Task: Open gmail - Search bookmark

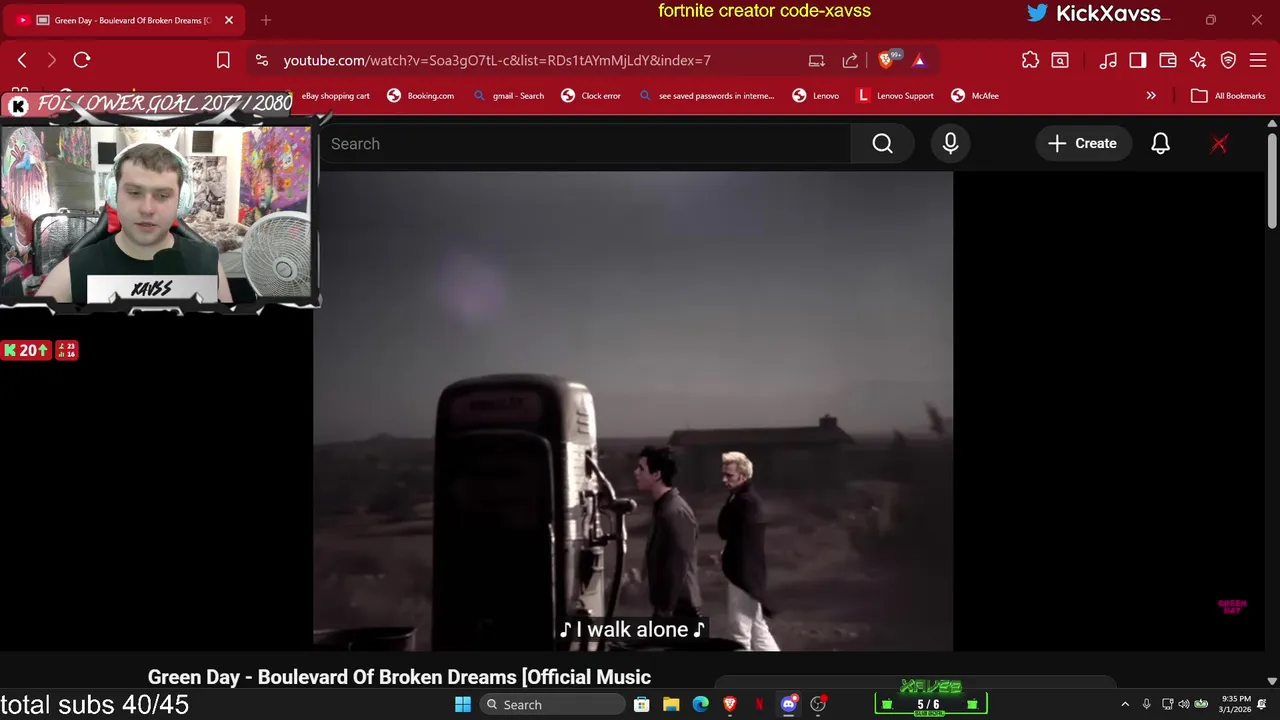Action: click(x=509, y=96)
